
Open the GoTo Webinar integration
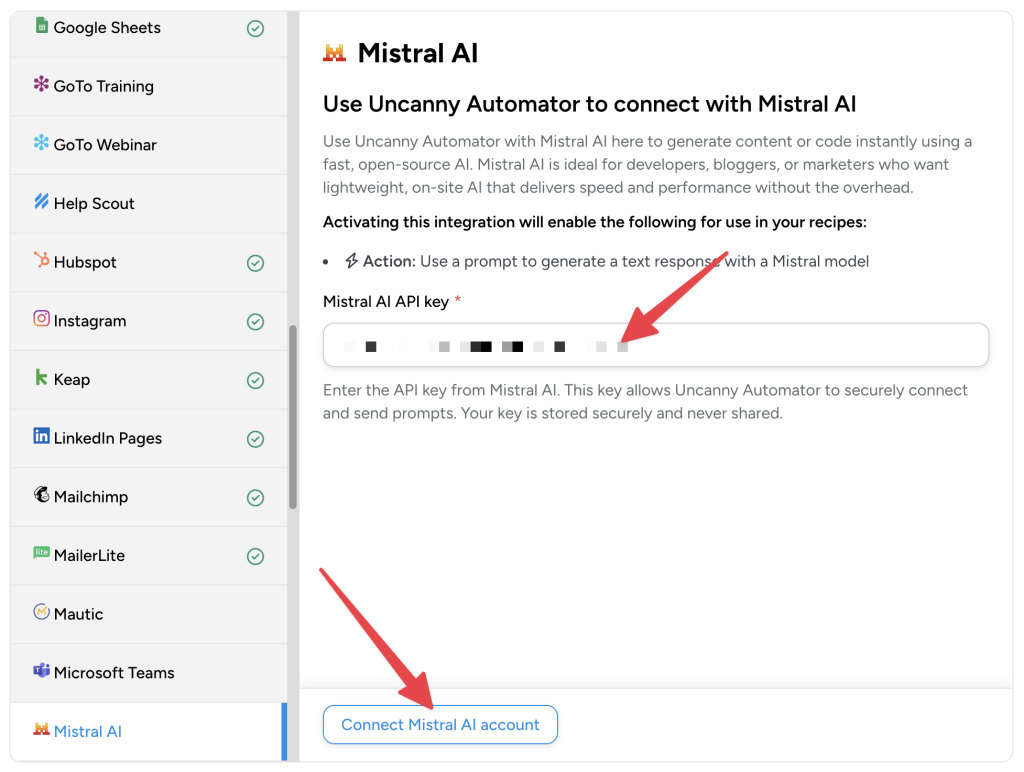[x=110, y=144]
